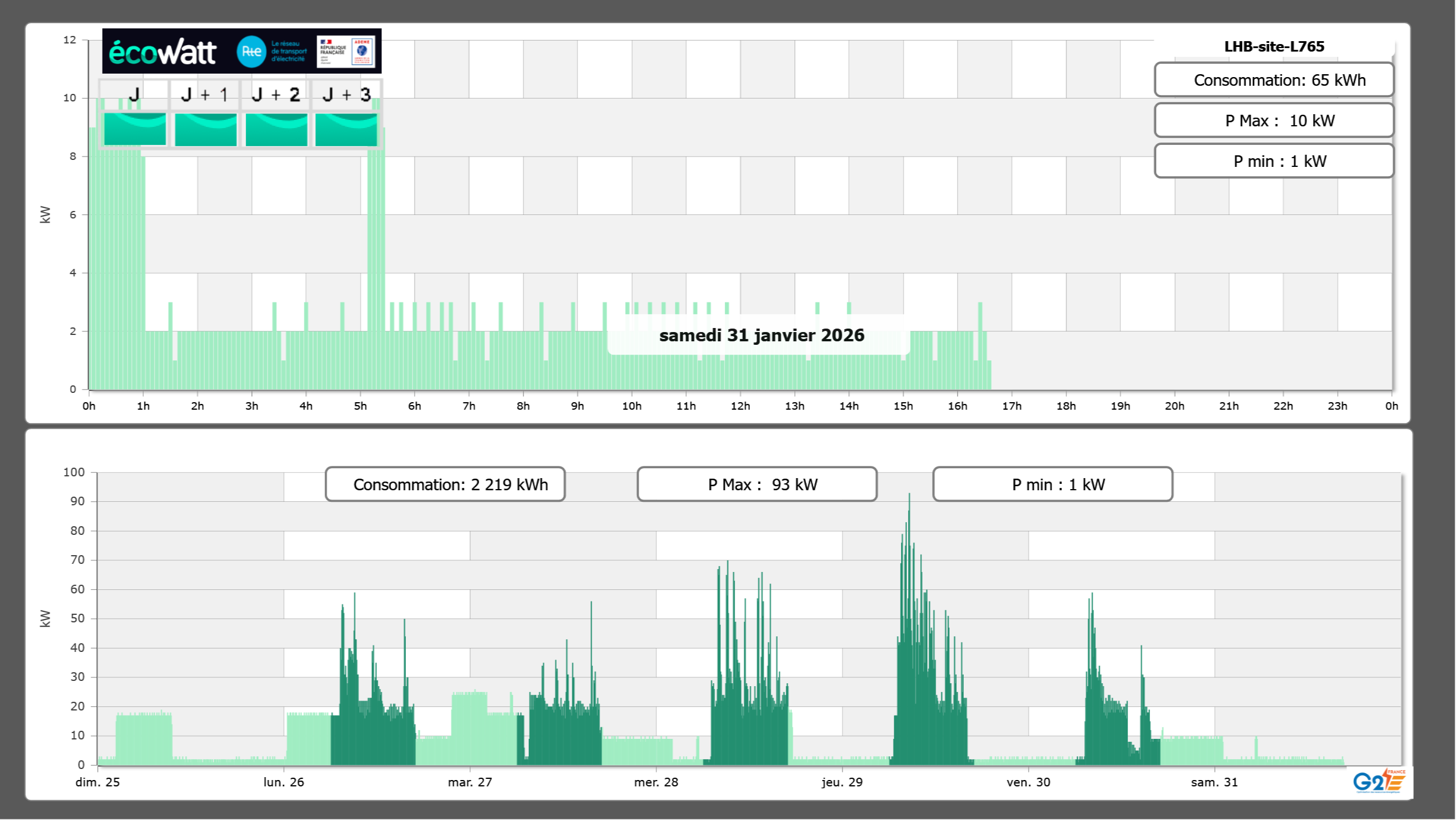Viewport: 1456px width, 820px height.
Task: Click the green J Ecowatt signal icon
Action: (x=135, y=129)
